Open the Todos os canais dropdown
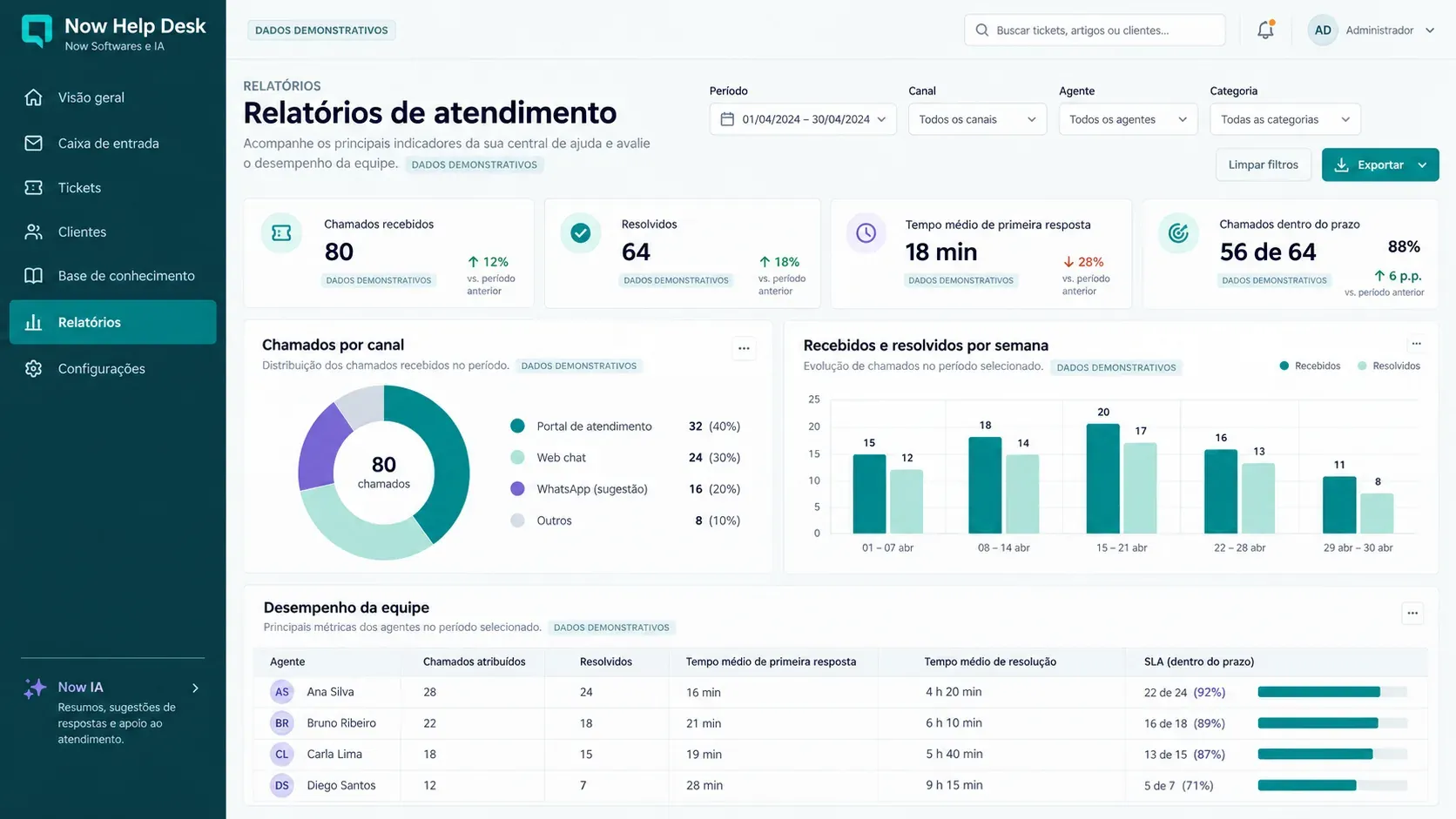 pyautogui.click(x=977, y=119)
